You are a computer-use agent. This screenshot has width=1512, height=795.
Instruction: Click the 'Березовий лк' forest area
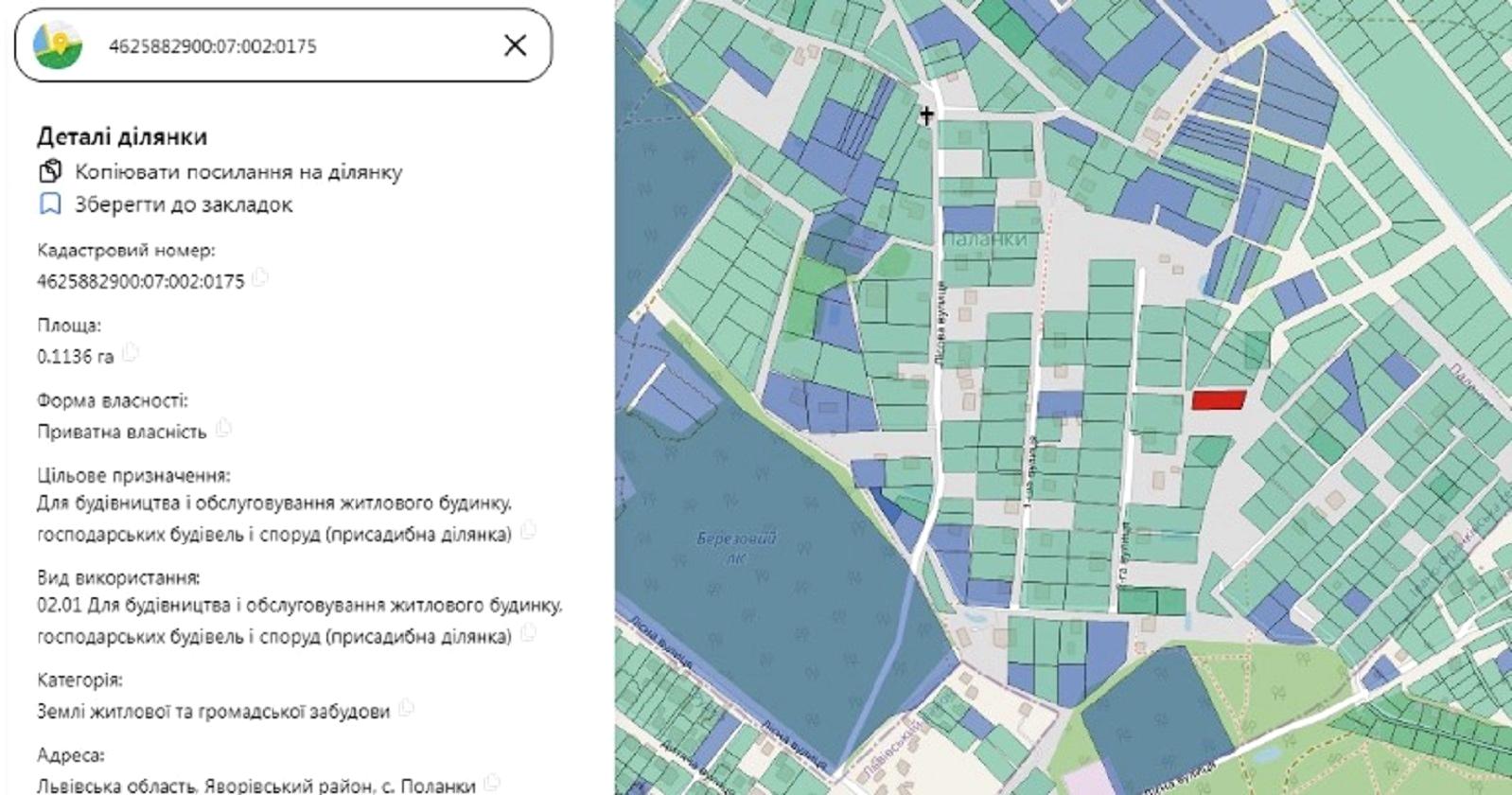(x=735, y=547)
